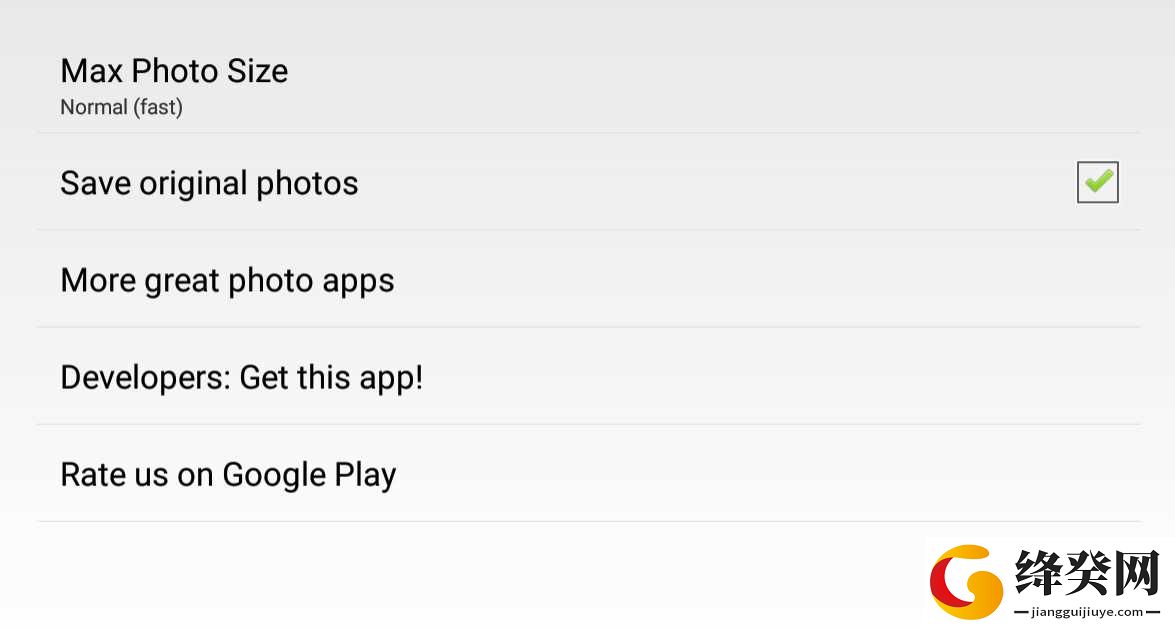Click the Max Photo Size heading
The image size is (1175, 628).
(x=174, y=71)
